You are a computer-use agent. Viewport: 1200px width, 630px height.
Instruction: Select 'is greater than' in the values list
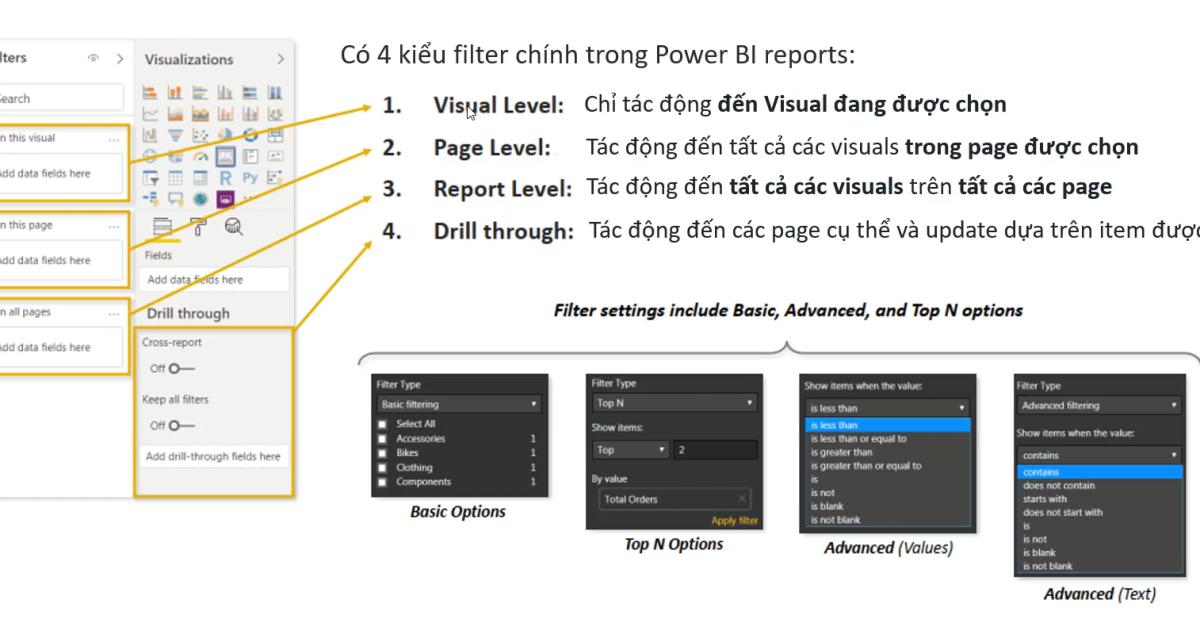841,452
